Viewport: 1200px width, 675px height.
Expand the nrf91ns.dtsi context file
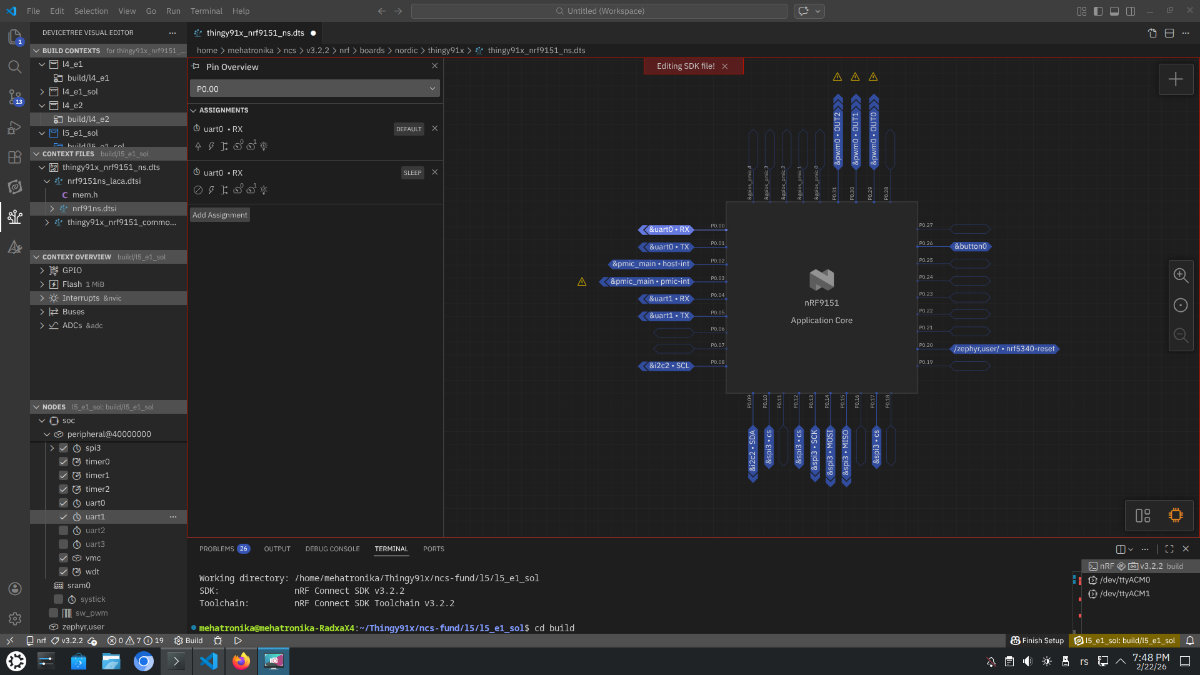coord(51,208)
